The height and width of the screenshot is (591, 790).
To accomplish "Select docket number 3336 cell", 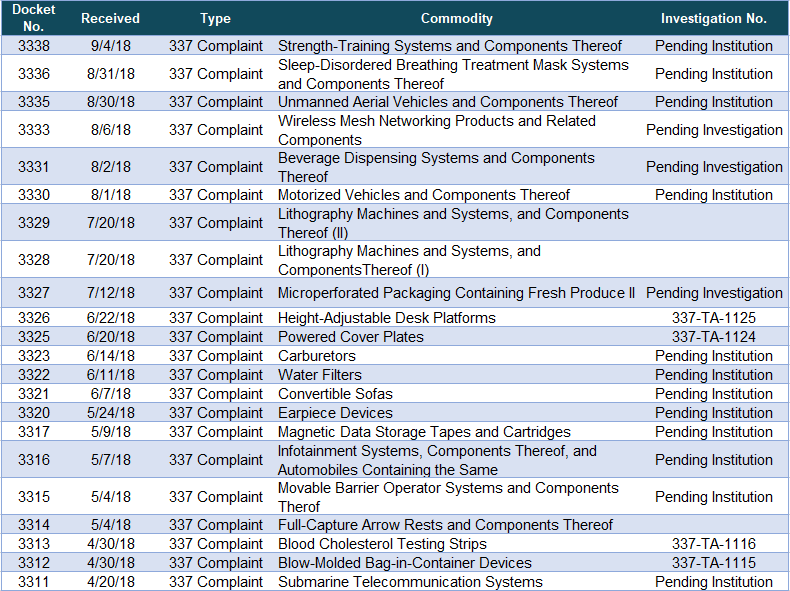I will pos(34,74).
